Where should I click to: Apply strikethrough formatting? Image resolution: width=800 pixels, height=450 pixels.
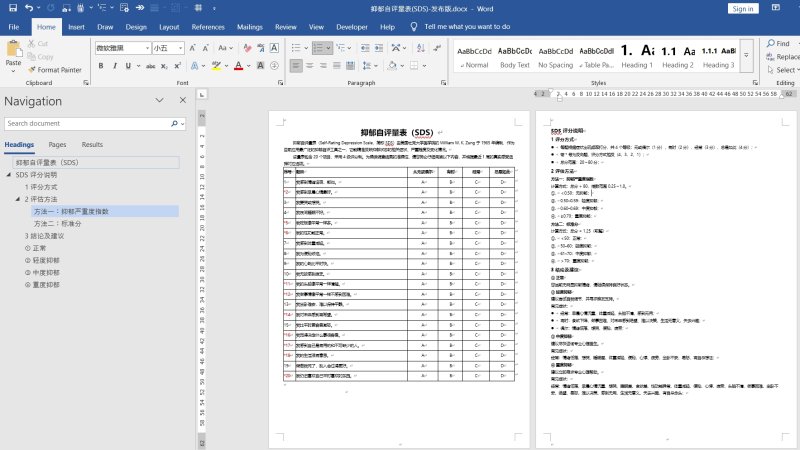click(151, 66)
